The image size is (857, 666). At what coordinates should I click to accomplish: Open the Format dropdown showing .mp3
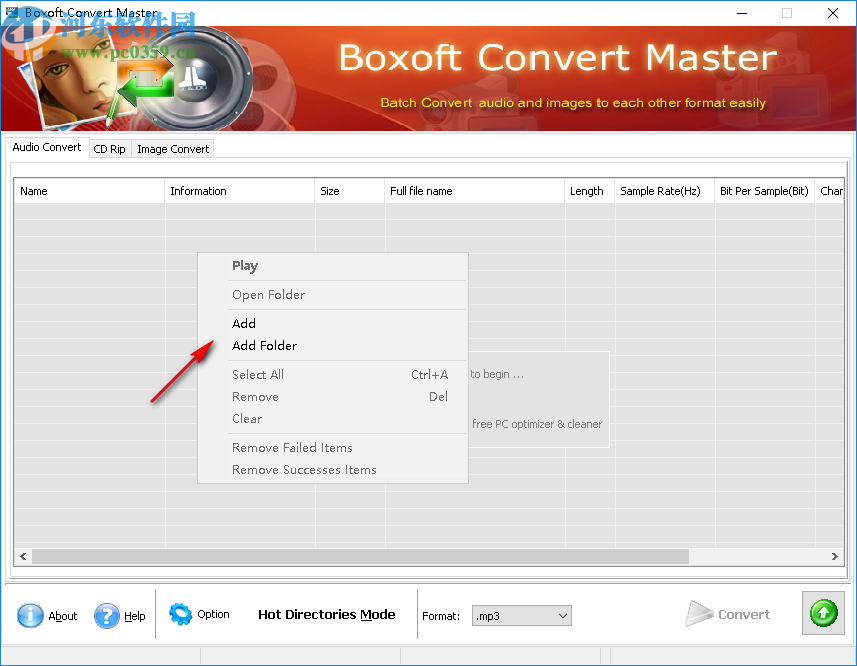pyautogui.click(x=561, y=615)
